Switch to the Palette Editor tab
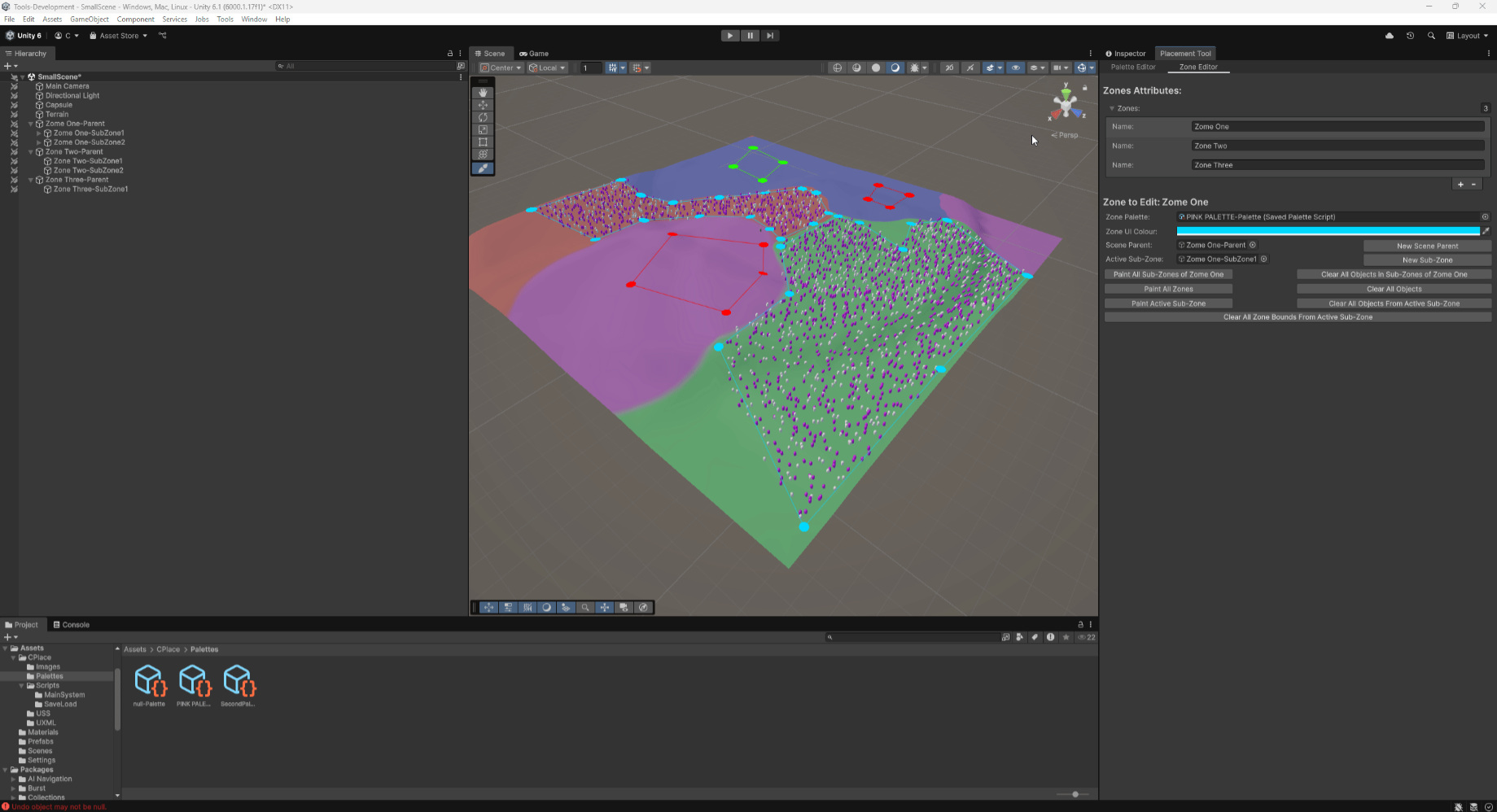Viewport: 1497px width, 812px height. 1133,67
